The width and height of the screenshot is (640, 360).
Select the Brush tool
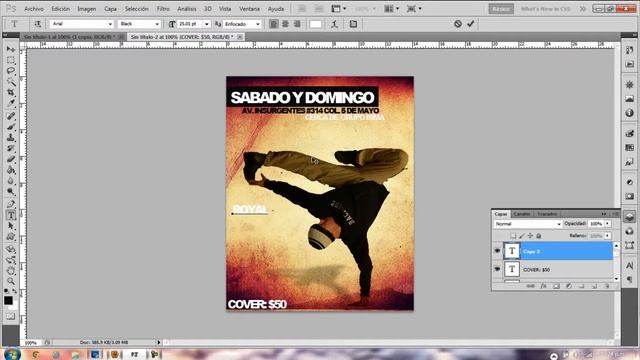(11, 127)
